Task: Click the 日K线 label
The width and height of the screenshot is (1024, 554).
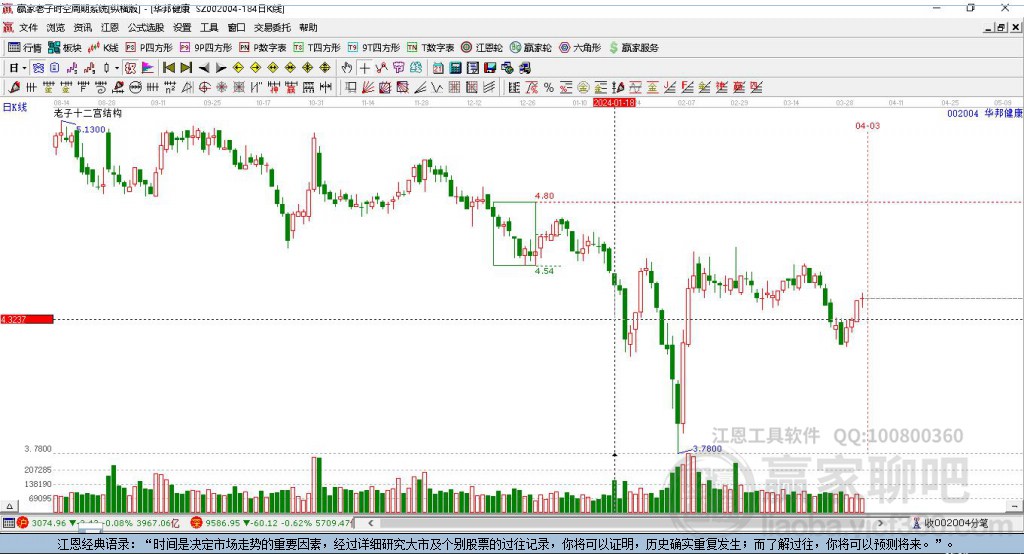Action: (x=15, y=107)
